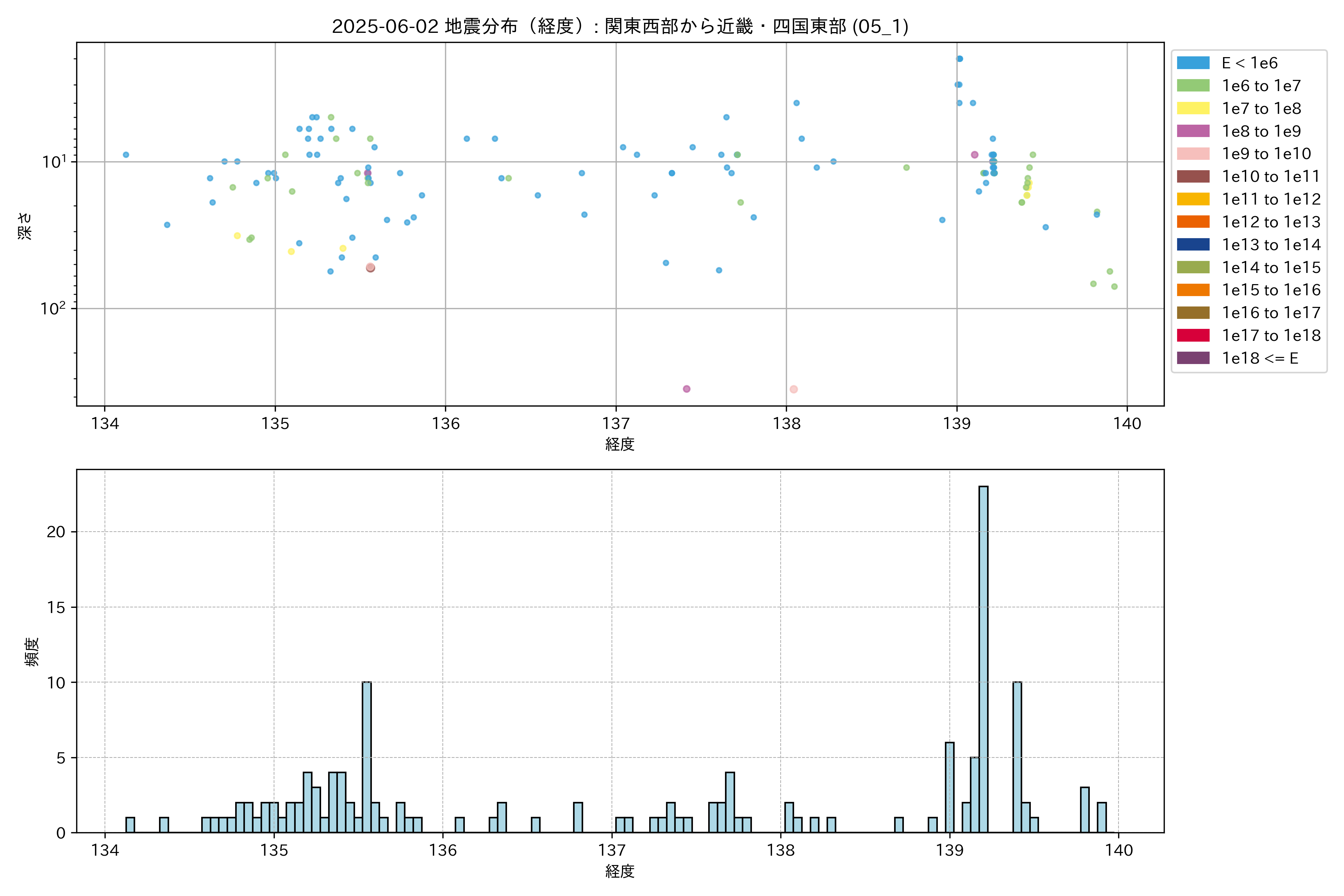Viewport: 1344px width, 896px height.
Task: Click the magenta deep scatter point near 137.4
Action: [686, 389]
